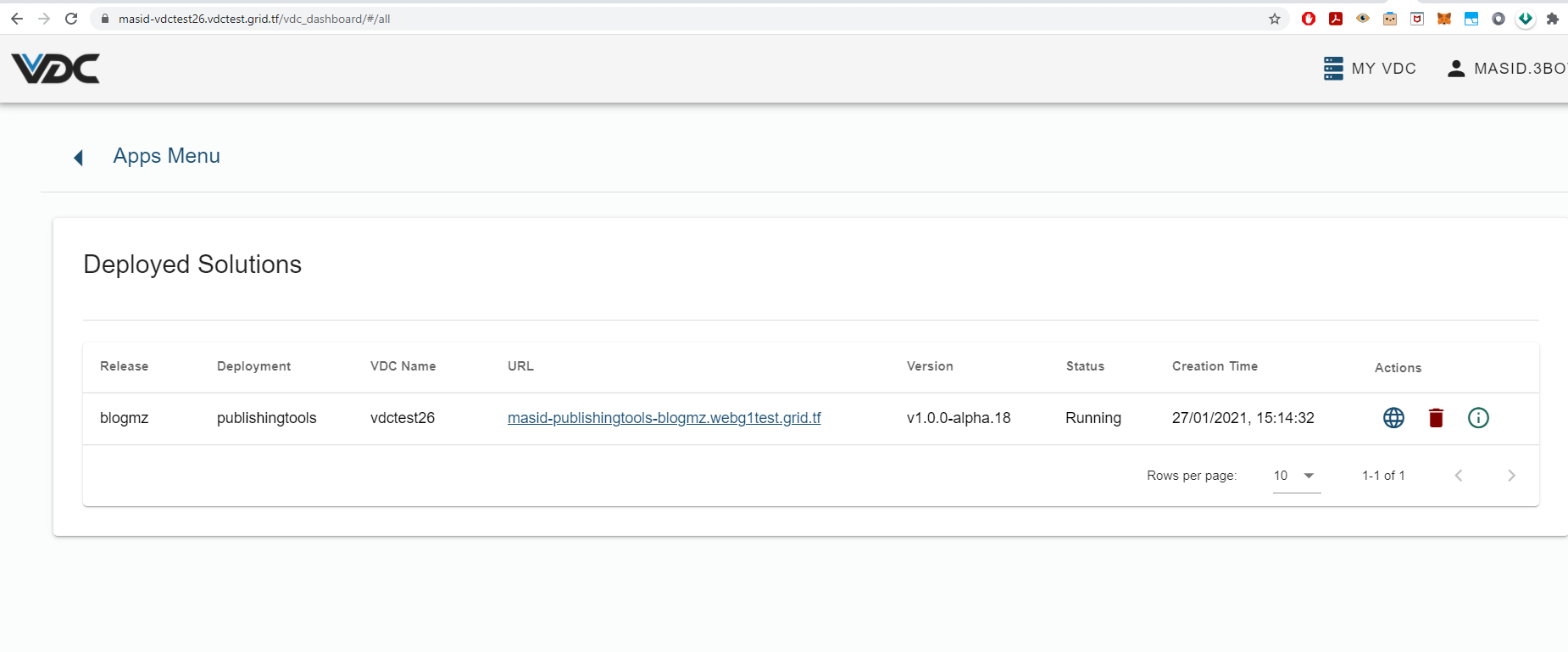Open Apps Menu link
The height and width of the screenshot is (652, 1568).
point(167,156)
